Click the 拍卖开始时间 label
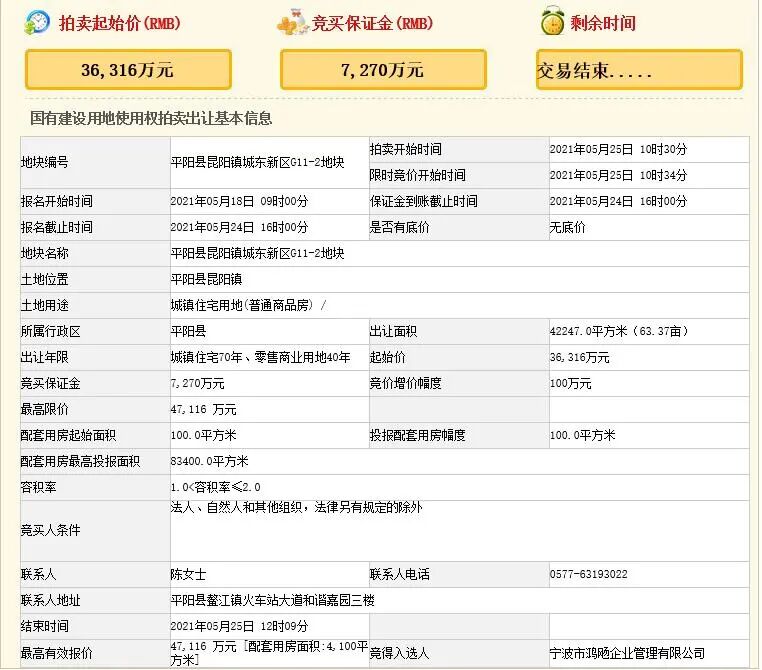 (406, 149)
